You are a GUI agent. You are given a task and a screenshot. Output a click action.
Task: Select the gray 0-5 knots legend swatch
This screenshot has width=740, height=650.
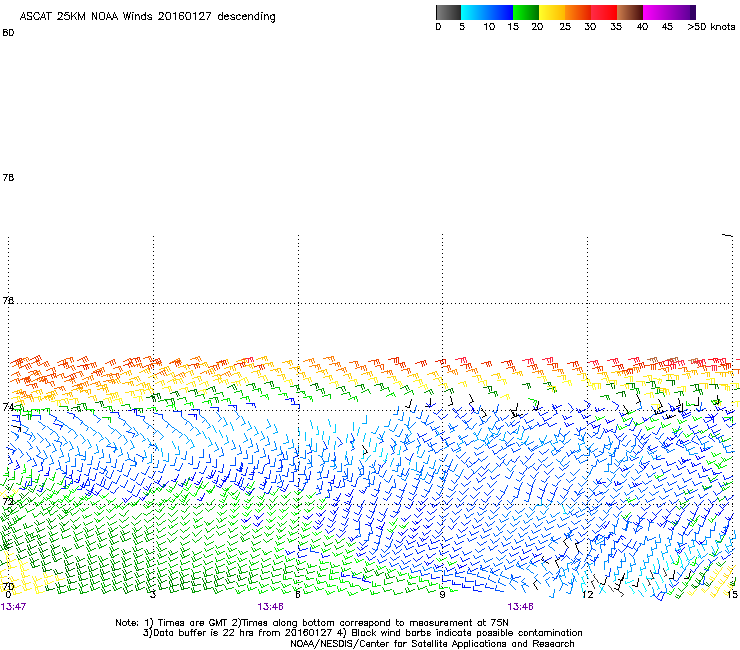point(448,12)
